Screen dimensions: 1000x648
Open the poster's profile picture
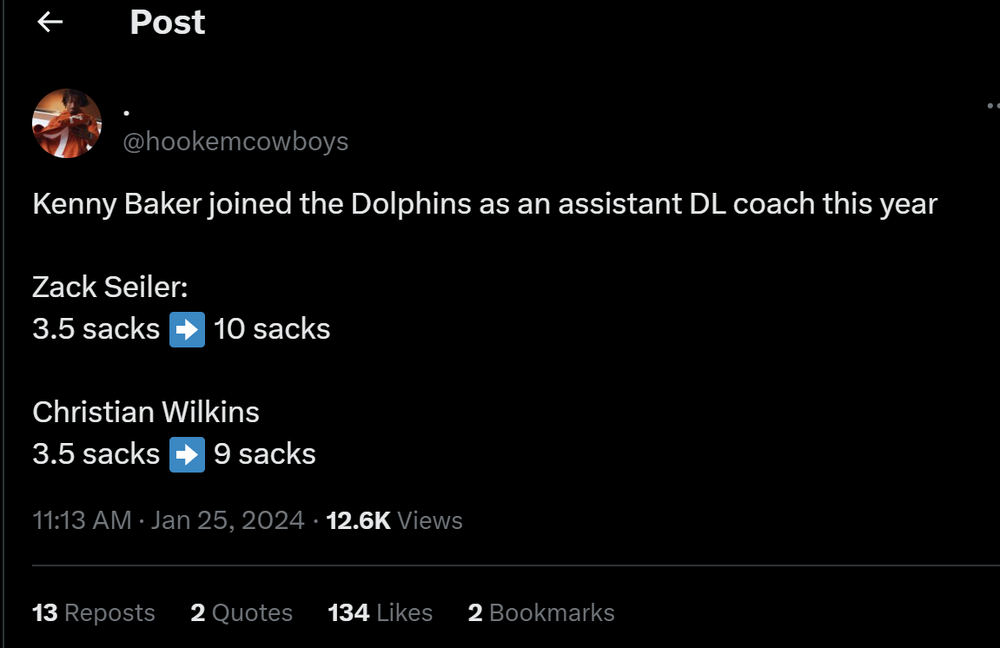[x=67, y=124]
